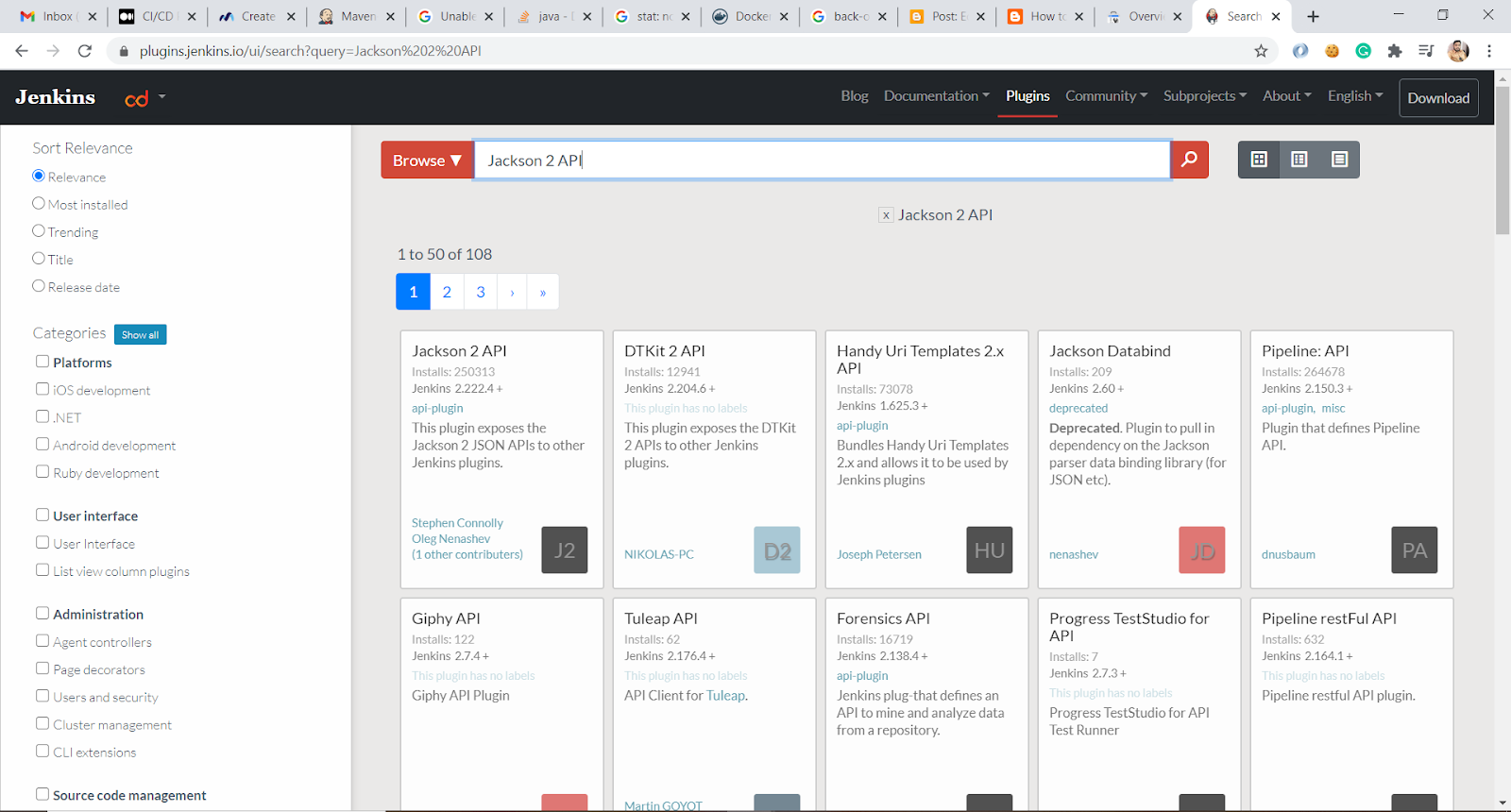Image resolution: width=1511 pixels, height=812 pixels.
Task: Open the D2 avatar of DTKit 2 API
Action: tap(777, 550)
